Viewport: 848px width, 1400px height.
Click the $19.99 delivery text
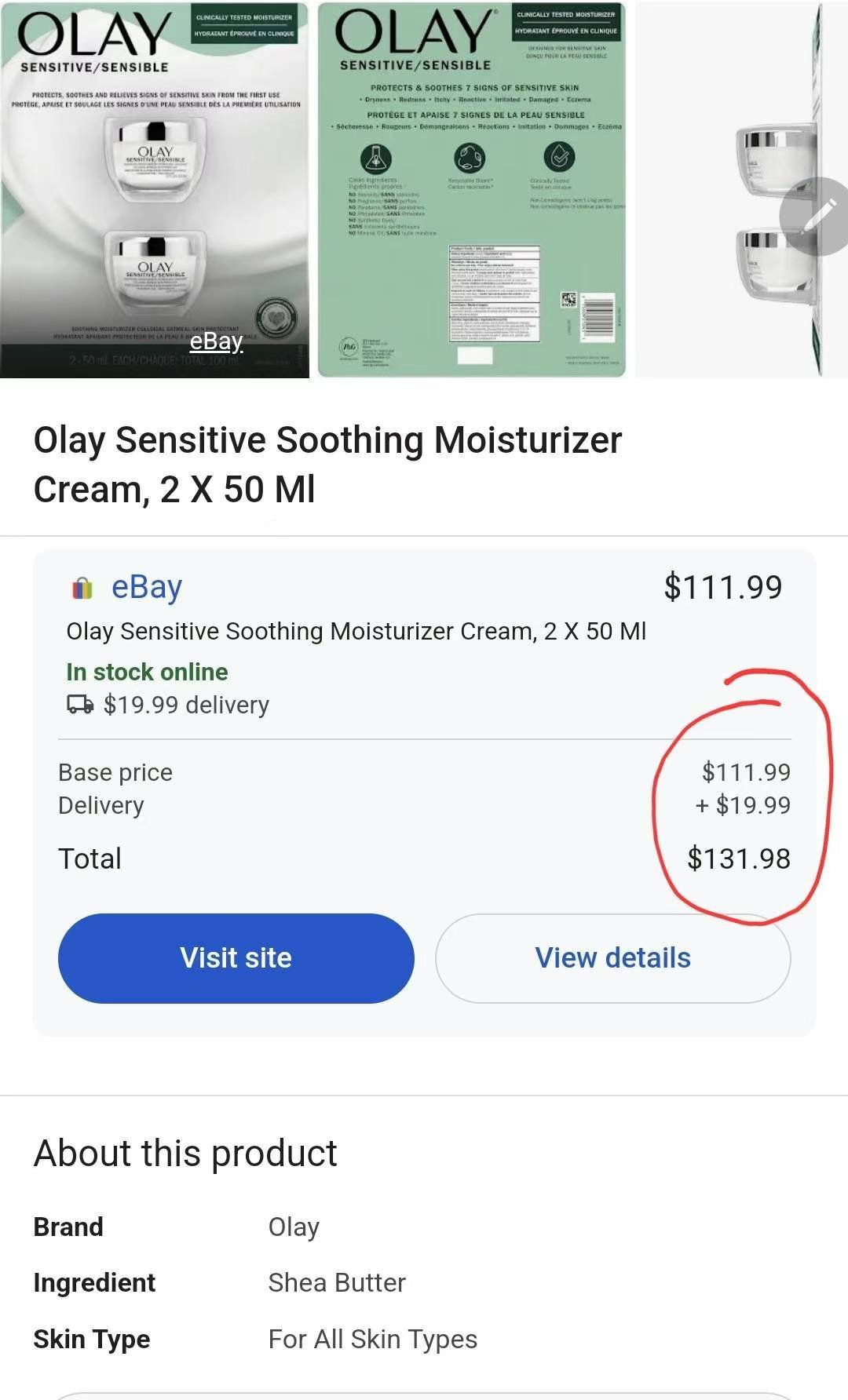click(186, 705)
